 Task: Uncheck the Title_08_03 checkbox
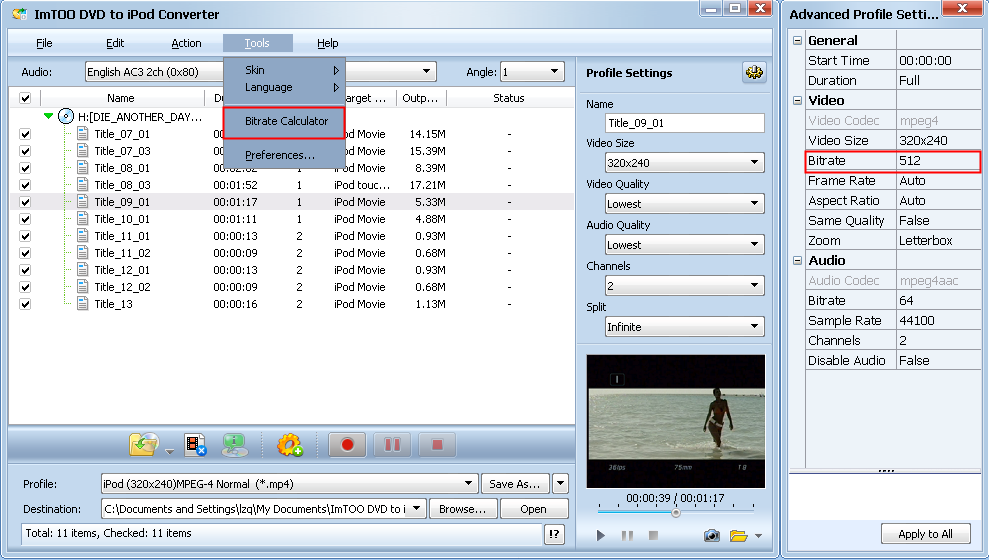coord(25,185)
